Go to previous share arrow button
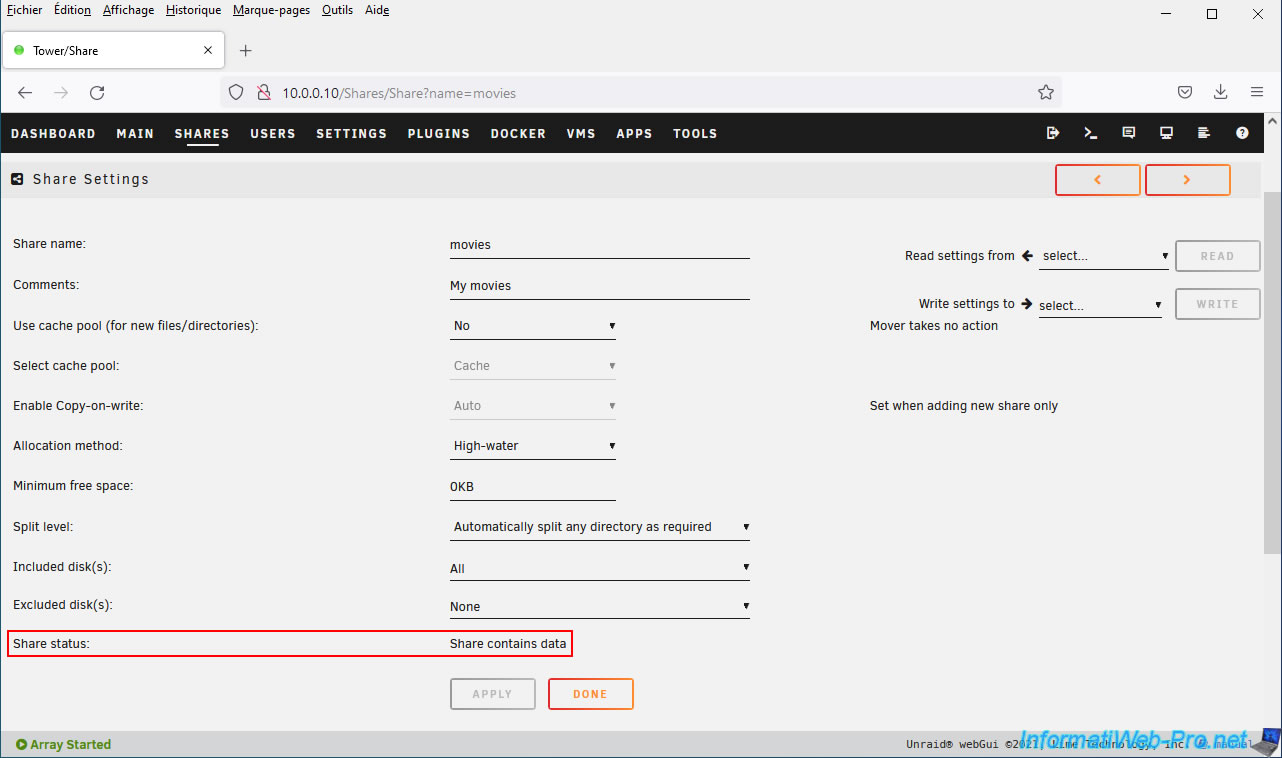The image size is (1282, 758). pyautogui.click(x=1097, y=180)
